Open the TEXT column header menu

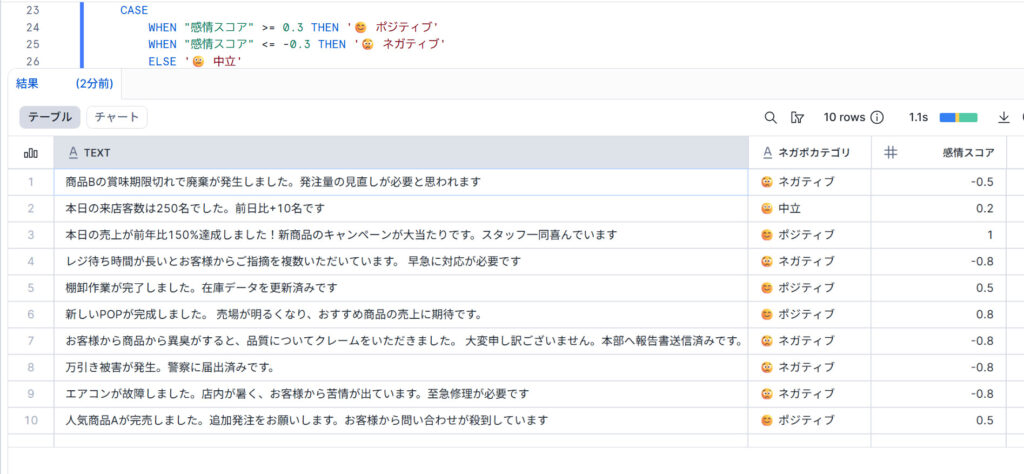click(97, 153)
